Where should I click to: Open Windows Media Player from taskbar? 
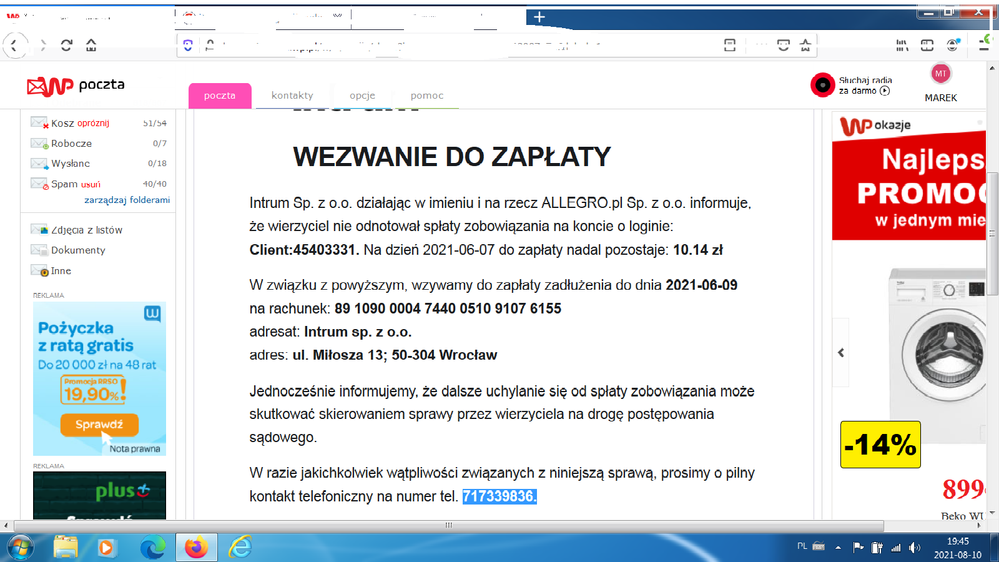[106, 547]
